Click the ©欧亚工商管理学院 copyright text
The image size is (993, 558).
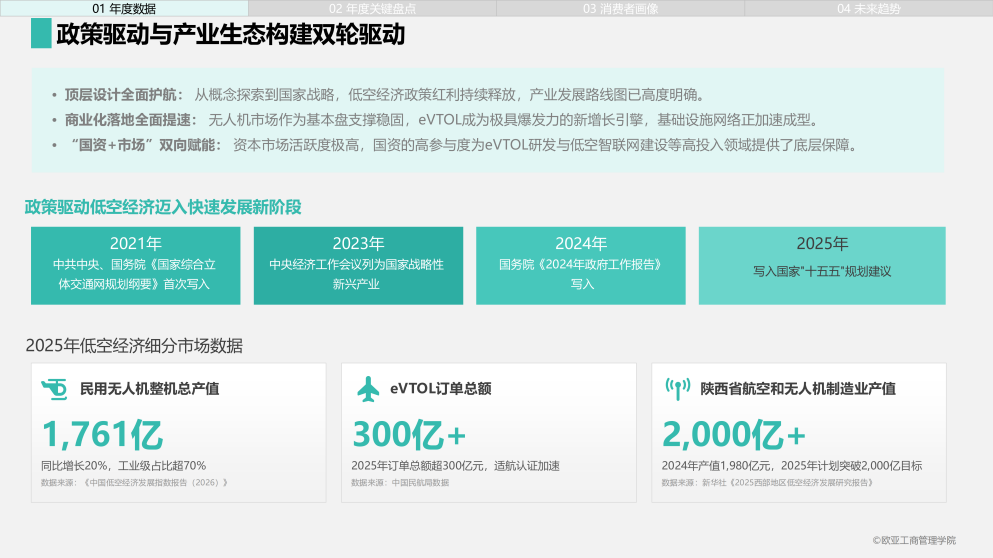pos(914,540)
